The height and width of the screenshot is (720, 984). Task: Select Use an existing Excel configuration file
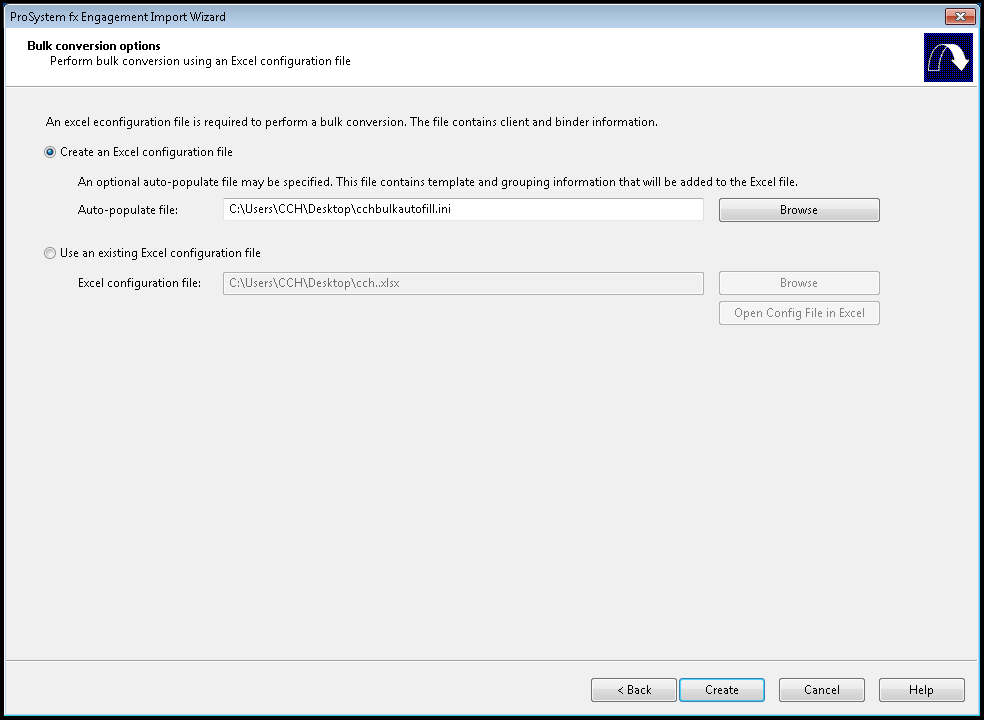click(x=50, y=253)
